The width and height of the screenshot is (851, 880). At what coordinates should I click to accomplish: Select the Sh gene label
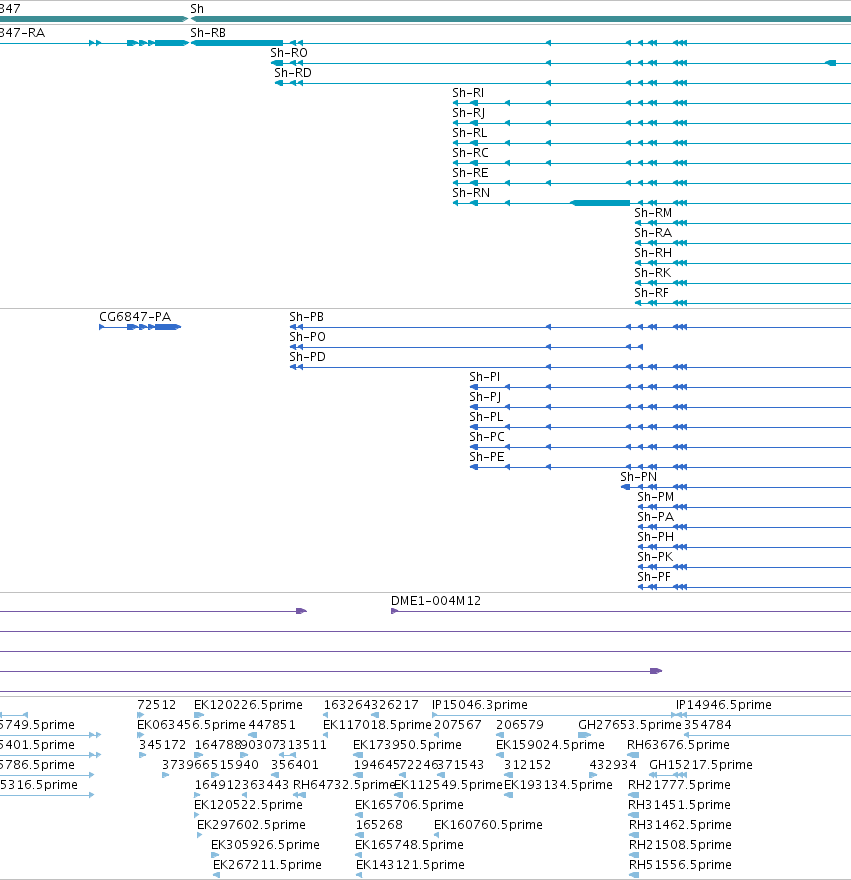pos(197,8)
